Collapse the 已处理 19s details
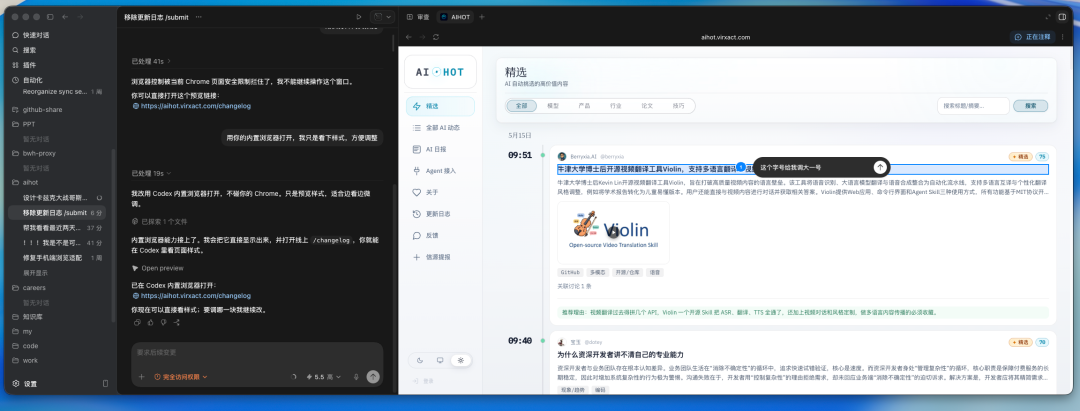The image size is (1080, 411). point(151,173)
